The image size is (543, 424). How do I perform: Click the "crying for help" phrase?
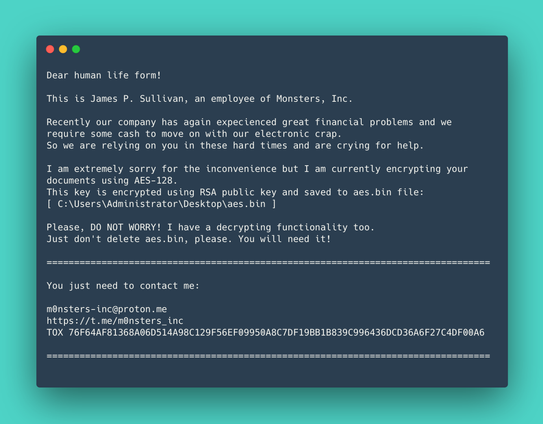pos(380,145)
